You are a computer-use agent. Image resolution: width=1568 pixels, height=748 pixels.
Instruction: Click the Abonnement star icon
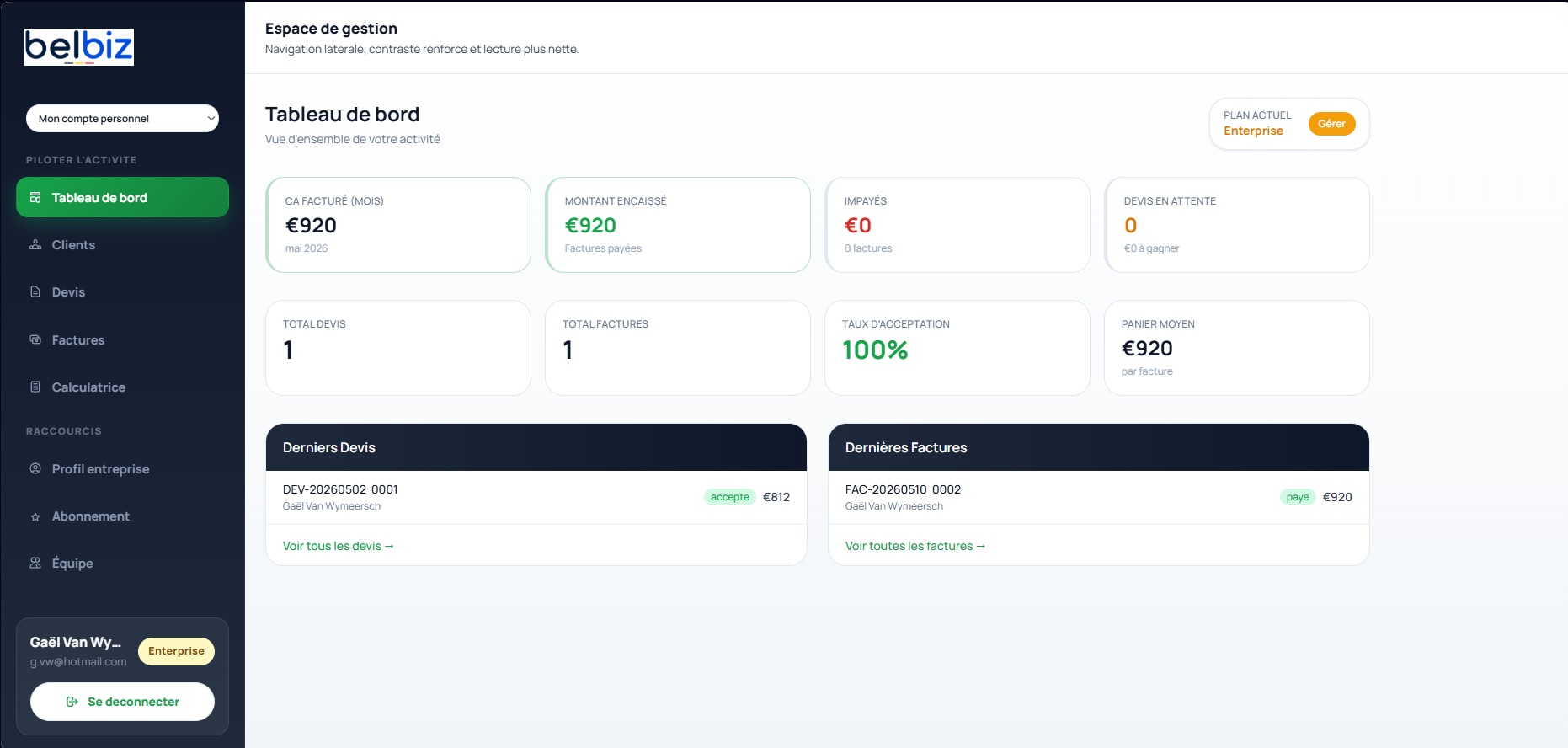click(35, 516)
